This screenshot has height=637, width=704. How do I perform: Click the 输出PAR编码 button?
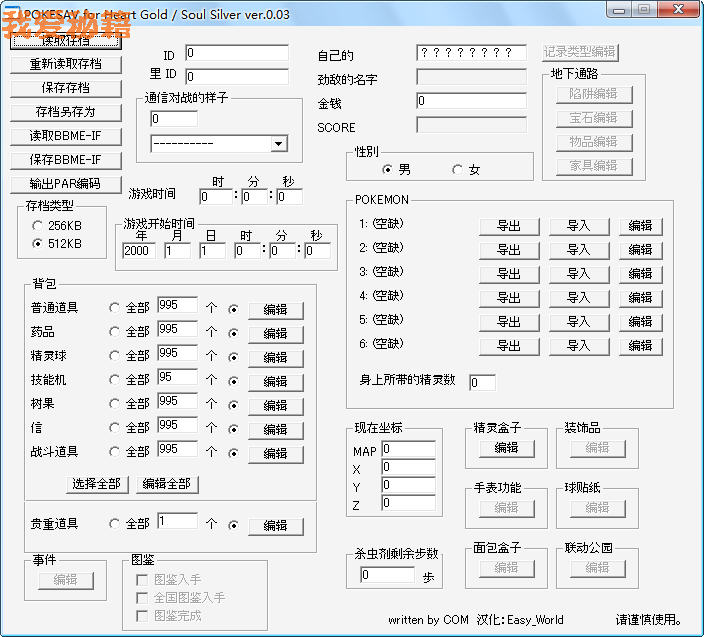click(x=66, y=184)
